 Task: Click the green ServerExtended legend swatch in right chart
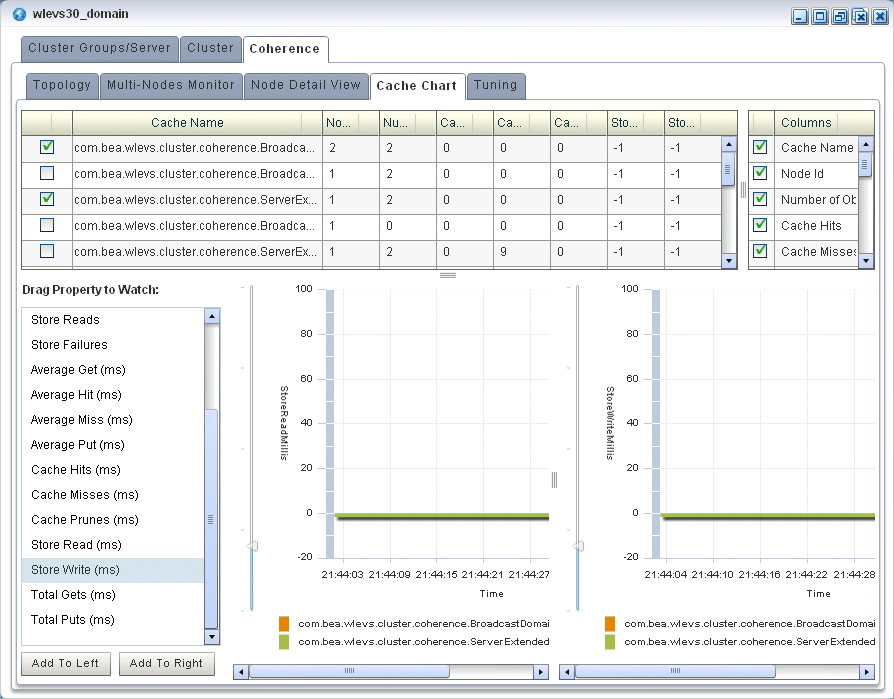click(x=610, y=642)
